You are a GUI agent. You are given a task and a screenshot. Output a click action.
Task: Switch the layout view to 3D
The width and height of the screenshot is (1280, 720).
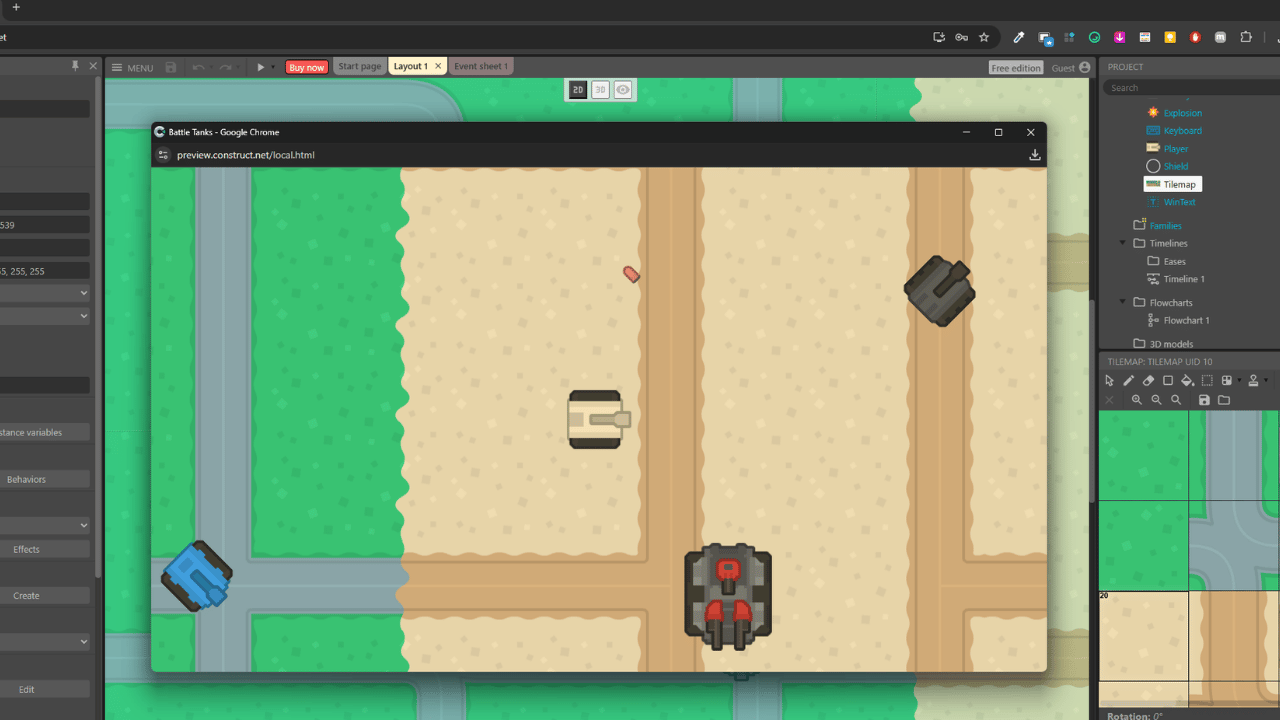(600, 90)
